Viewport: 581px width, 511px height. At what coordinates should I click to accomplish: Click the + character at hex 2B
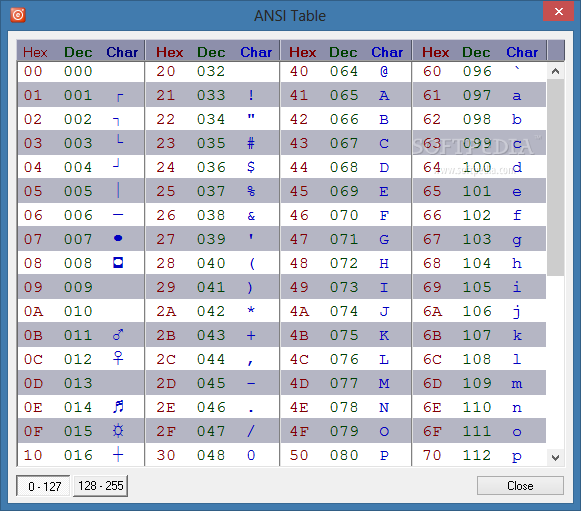tap(251, 335)
